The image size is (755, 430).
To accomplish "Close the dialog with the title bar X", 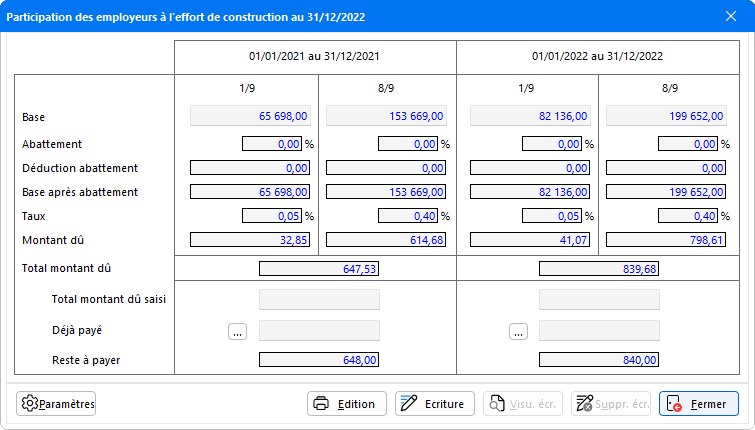I will (730, 15).
